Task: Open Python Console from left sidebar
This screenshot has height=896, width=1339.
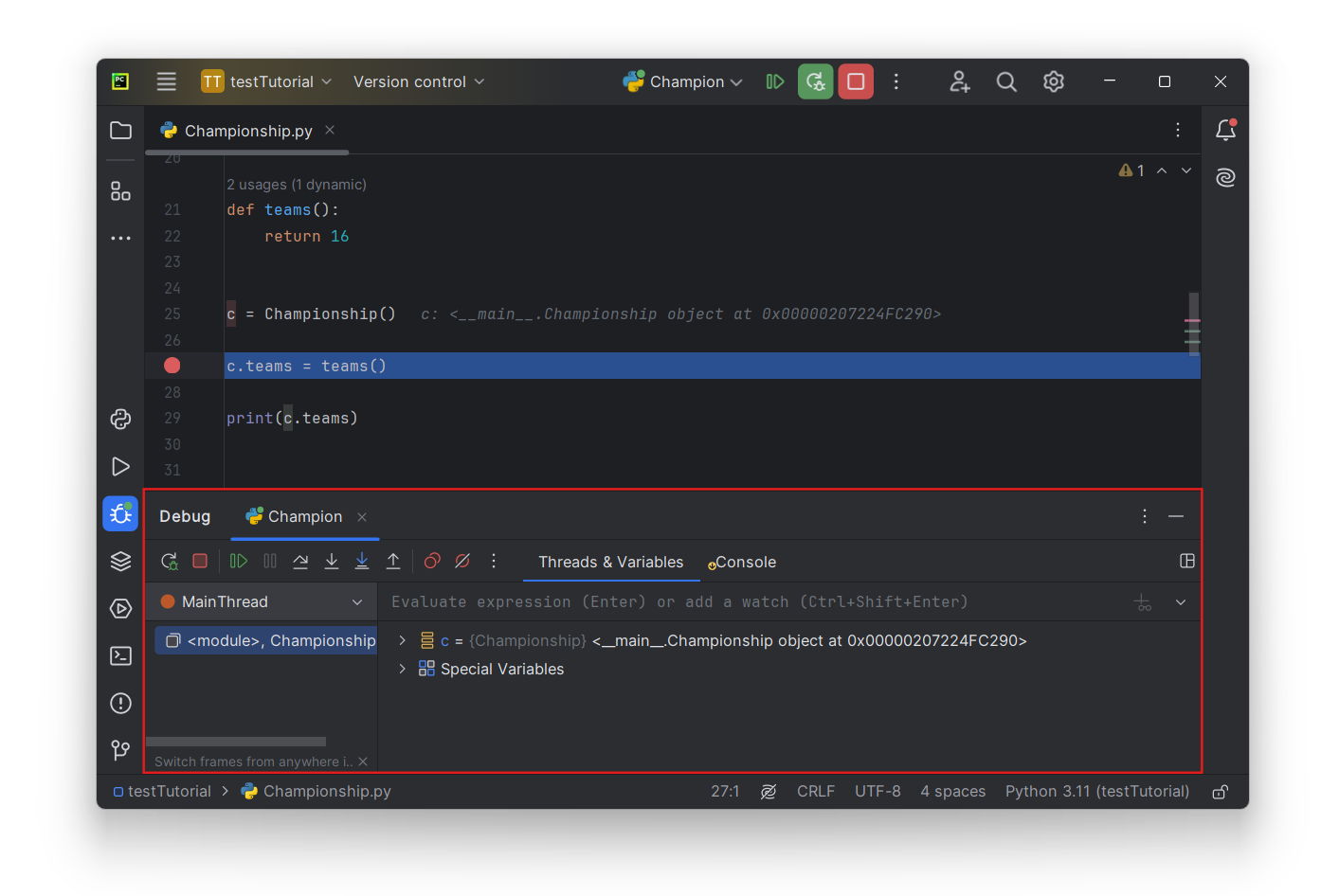Action: (x=120, y=419)
